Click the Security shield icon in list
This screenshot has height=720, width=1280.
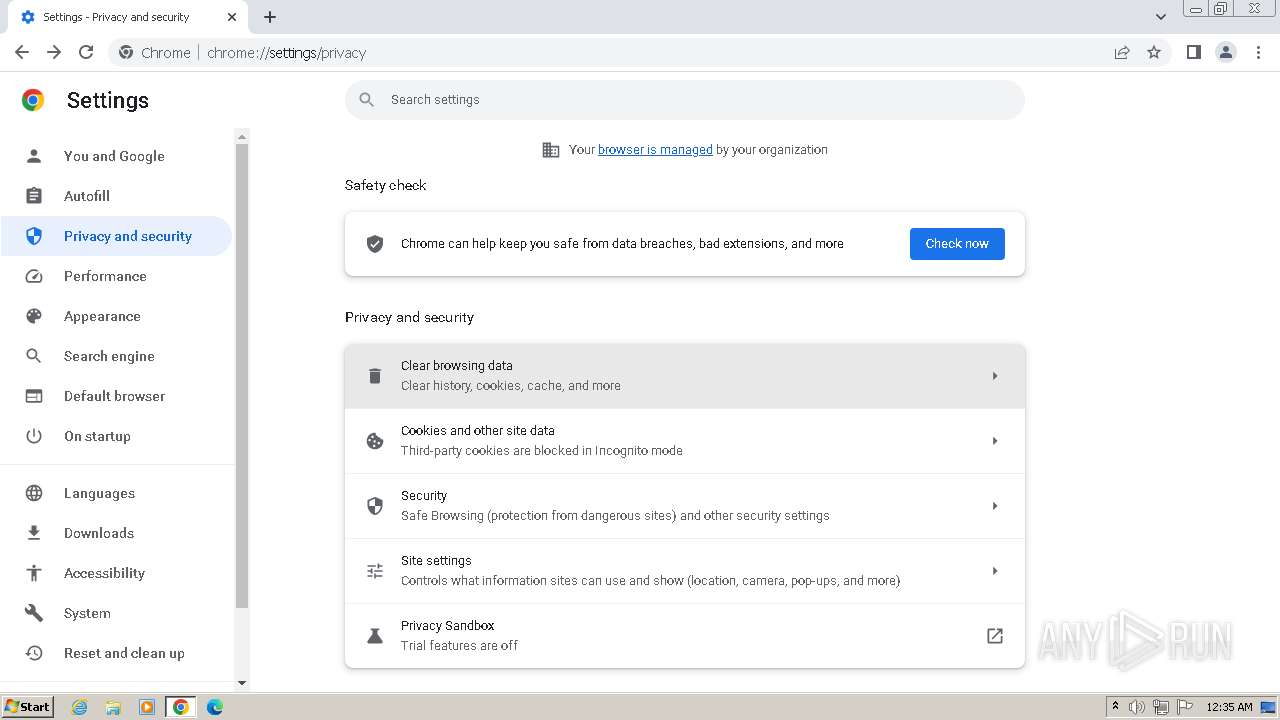(375, 506)
